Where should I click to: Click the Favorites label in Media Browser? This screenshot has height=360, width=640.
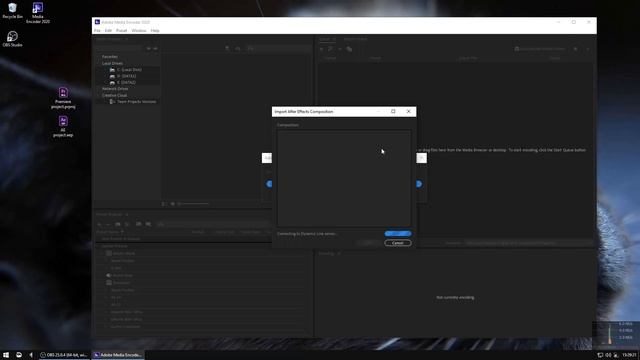(x=110, y=57)
